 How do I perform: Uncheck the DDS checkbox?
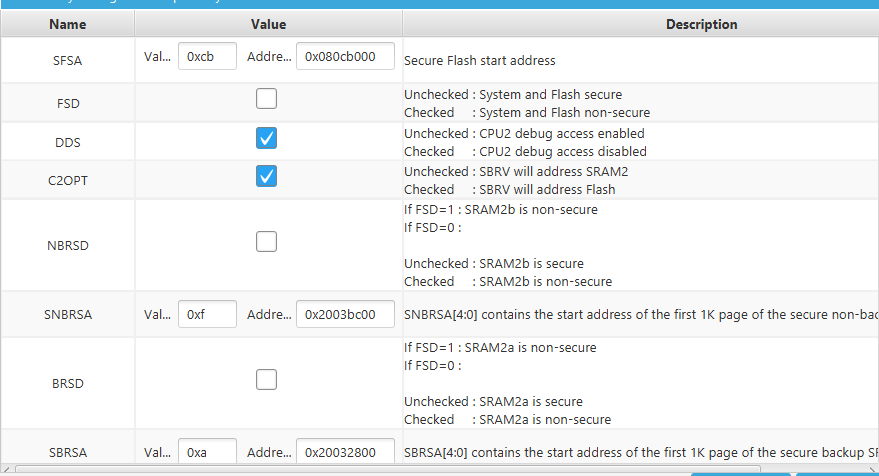click(x=266, y=138)
